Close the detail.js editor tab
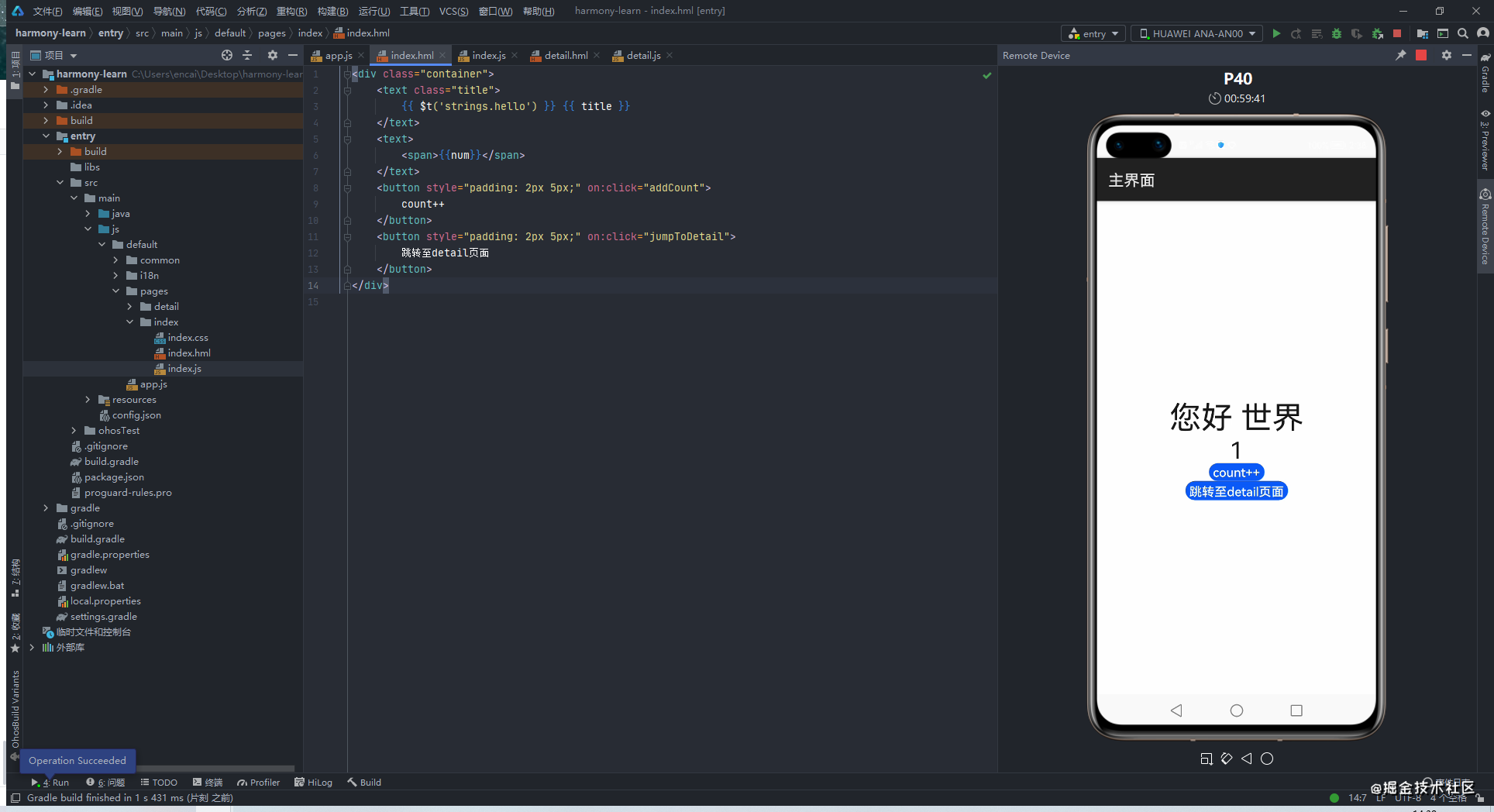Screen dimensions: 1494x812 tap(670, 55)
